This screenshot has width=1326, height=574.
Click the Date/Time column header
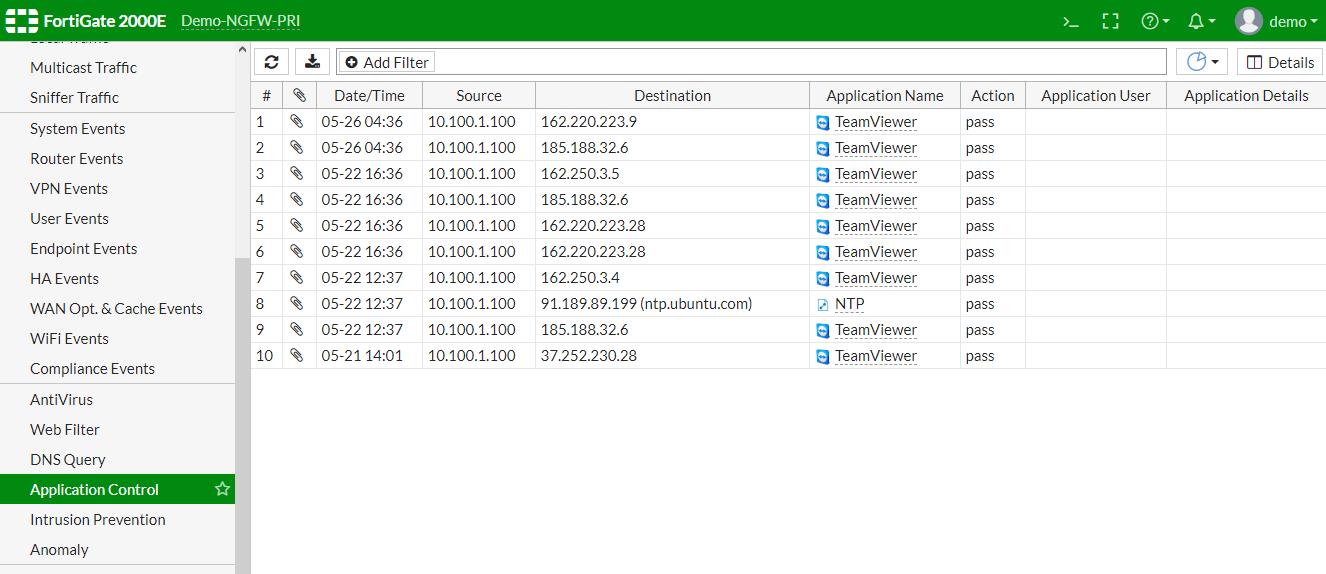point(369,96)
